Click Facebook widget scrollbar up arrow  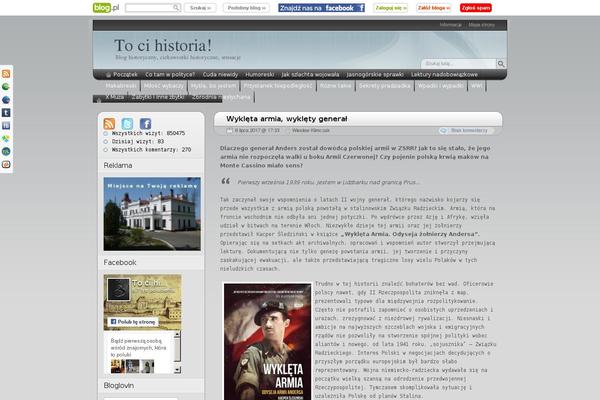coord(177,335)
